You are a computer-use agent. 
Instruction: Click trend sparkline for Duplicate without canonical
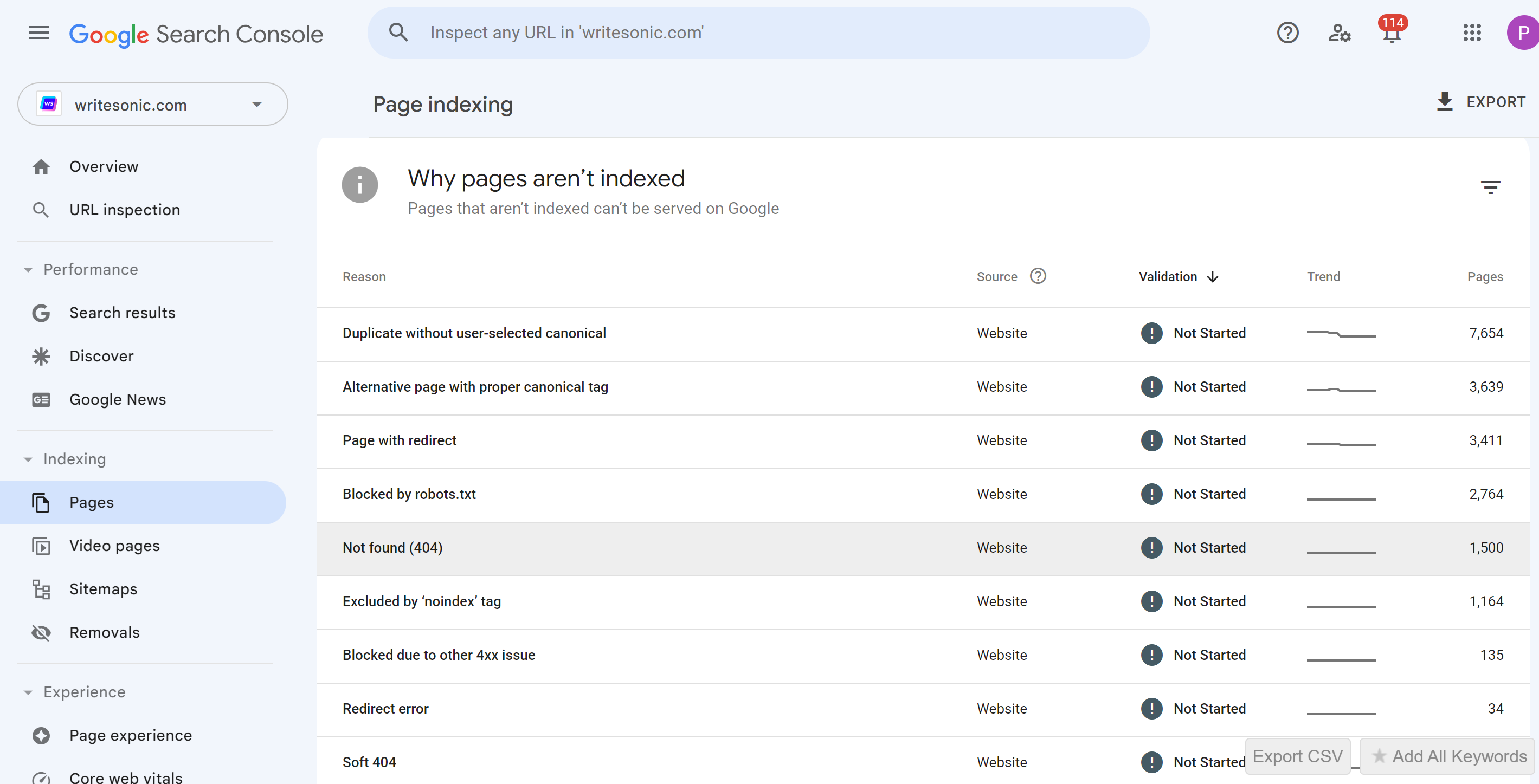[1341, 334]
